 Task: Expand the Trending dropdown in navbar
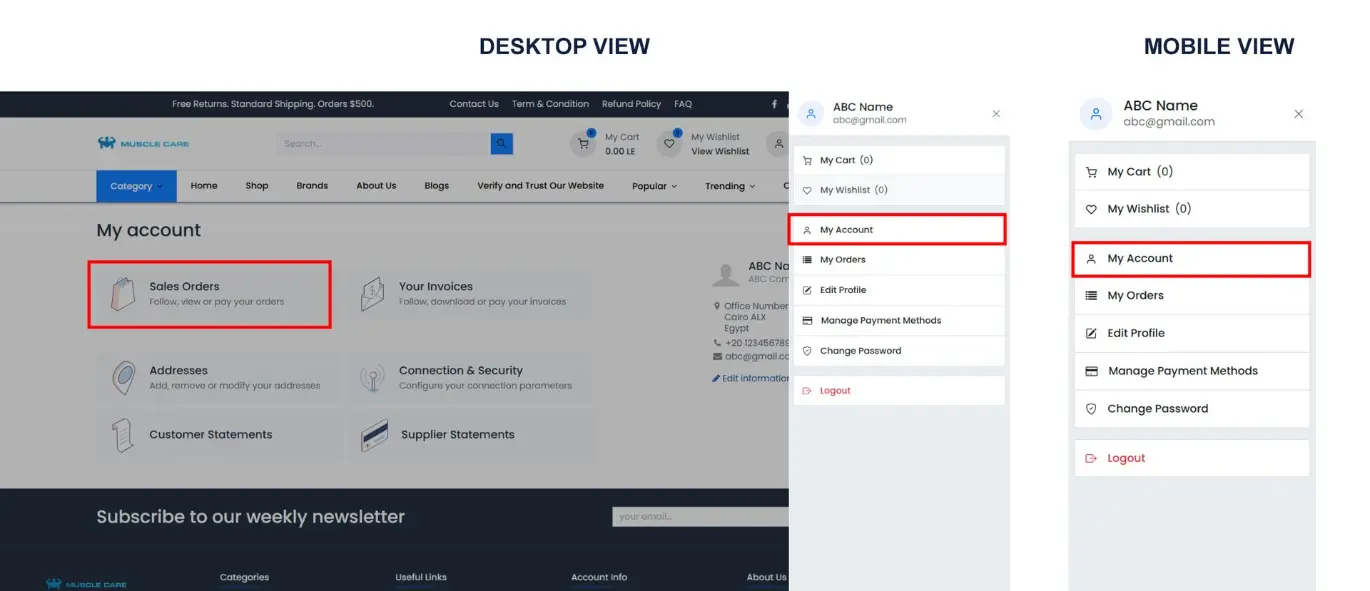[730, 186]
